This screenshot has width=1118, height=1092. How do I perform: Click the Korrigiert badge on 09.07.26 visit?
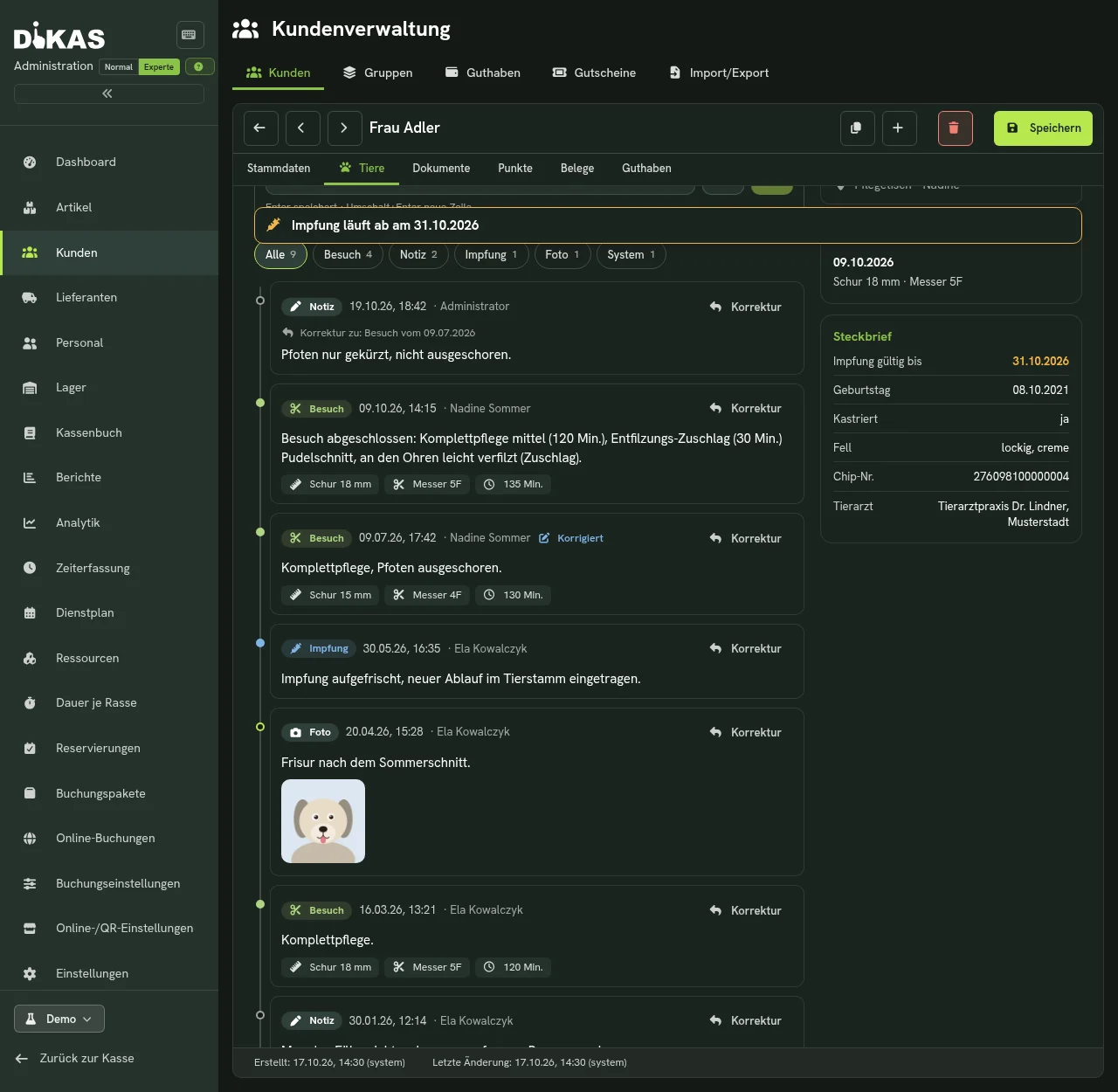pos(571,538)
